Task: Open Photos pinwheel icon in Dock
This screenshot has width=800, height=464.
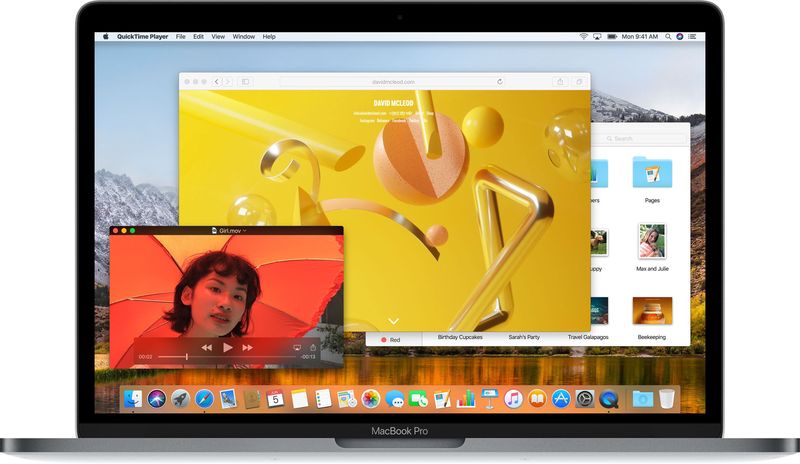Action: pyautogui.click(x=371, y=399)
